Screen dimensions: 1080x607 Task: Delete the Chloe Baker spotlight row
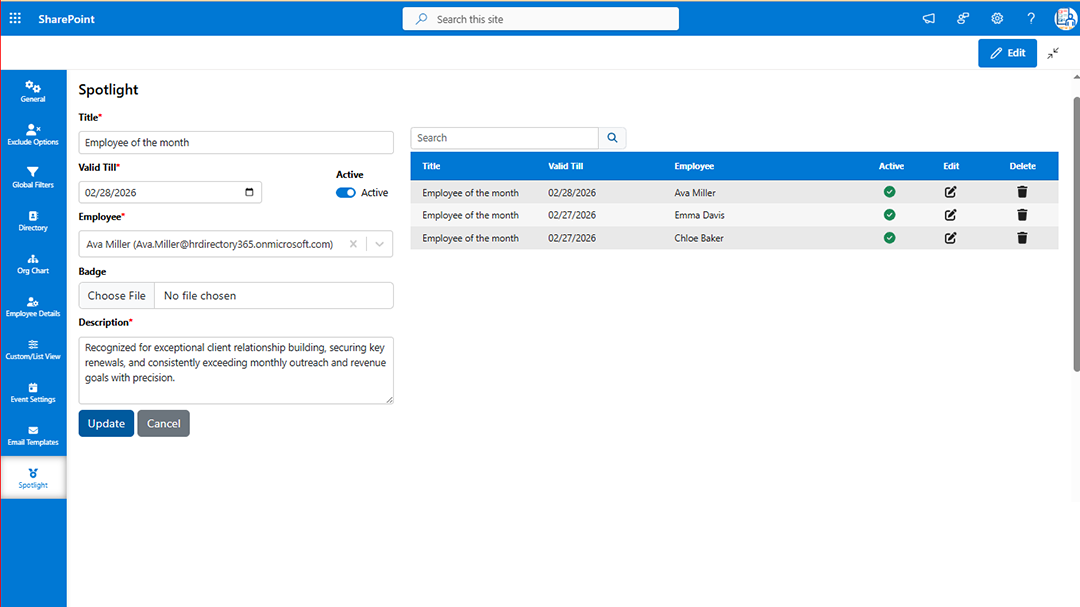pos(1021,238)
